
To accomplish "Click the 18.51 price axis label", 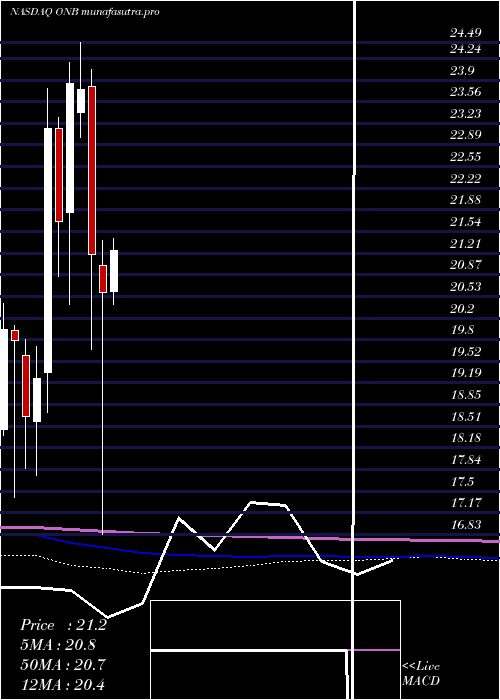I will click(465, 417).
